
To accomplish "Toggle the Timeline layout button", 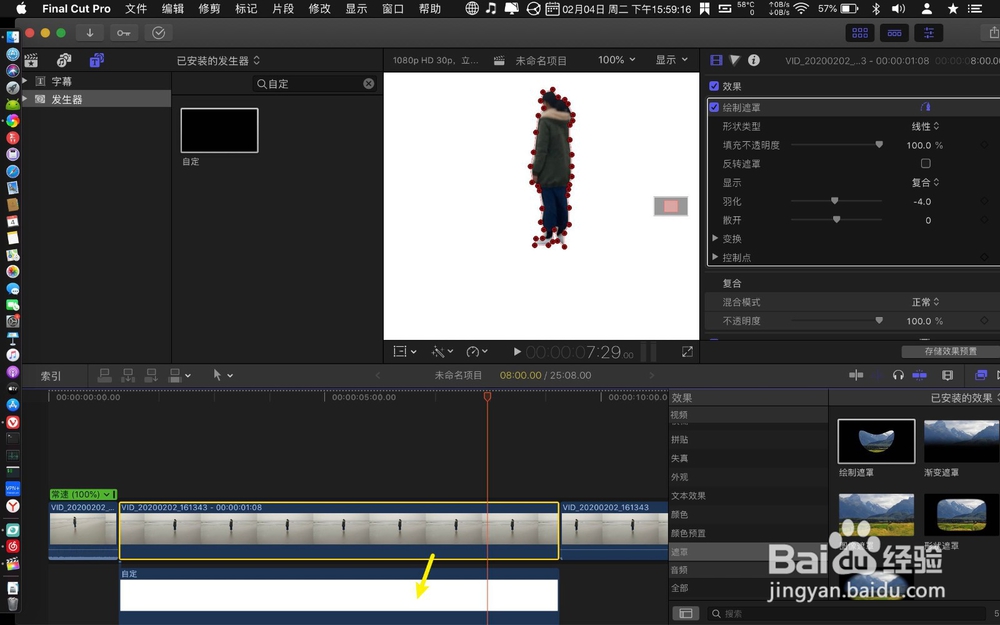I will pyautogui.click(x=894, y=33).
